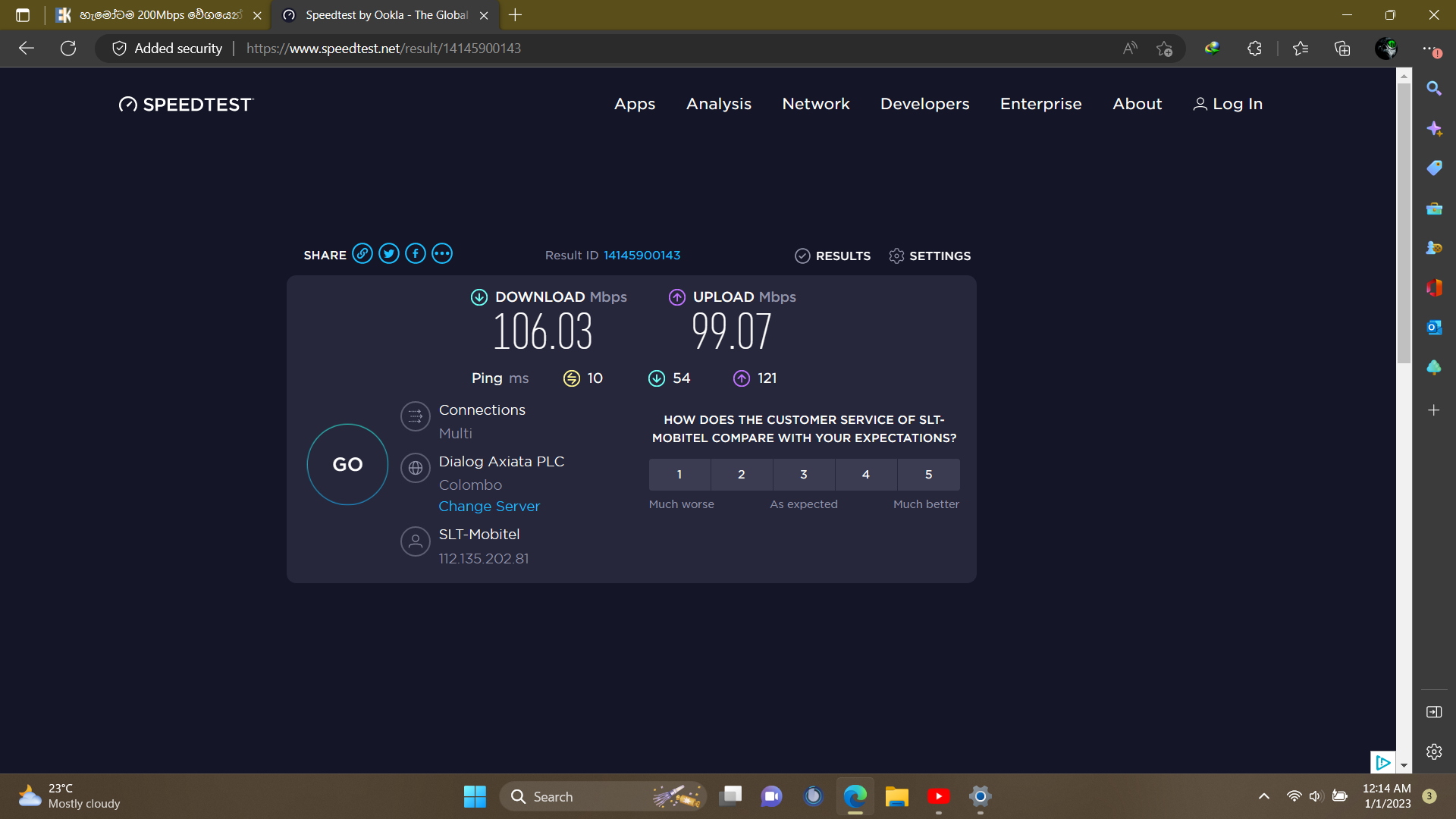The width and height of the screenshot is (1456, 819).
Task: Open the Favorites hub
Action: coord(1301,49)
